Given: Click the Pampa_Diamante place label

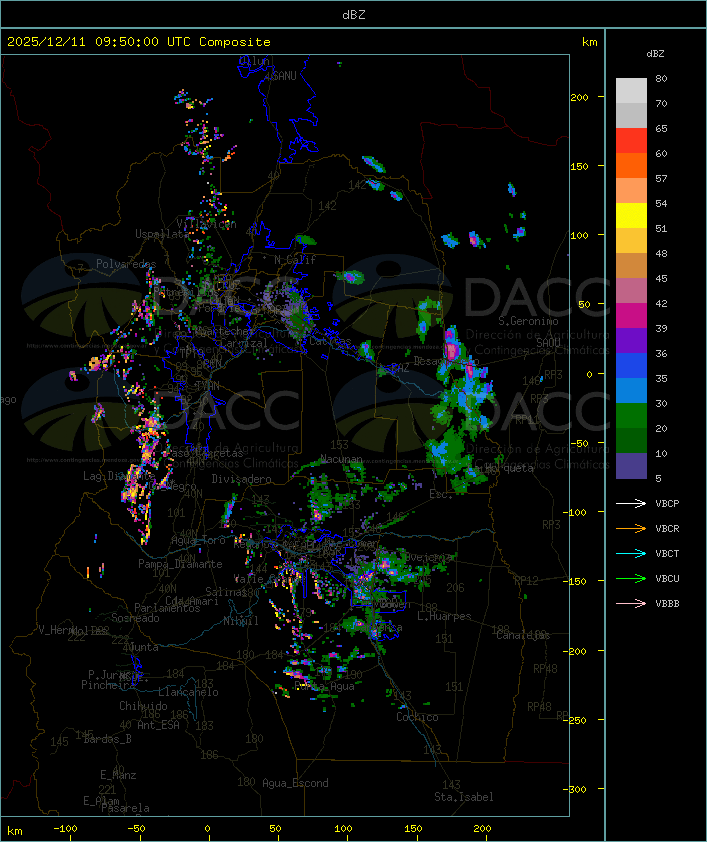Looking at the screenshot, I should click(180, 564).
